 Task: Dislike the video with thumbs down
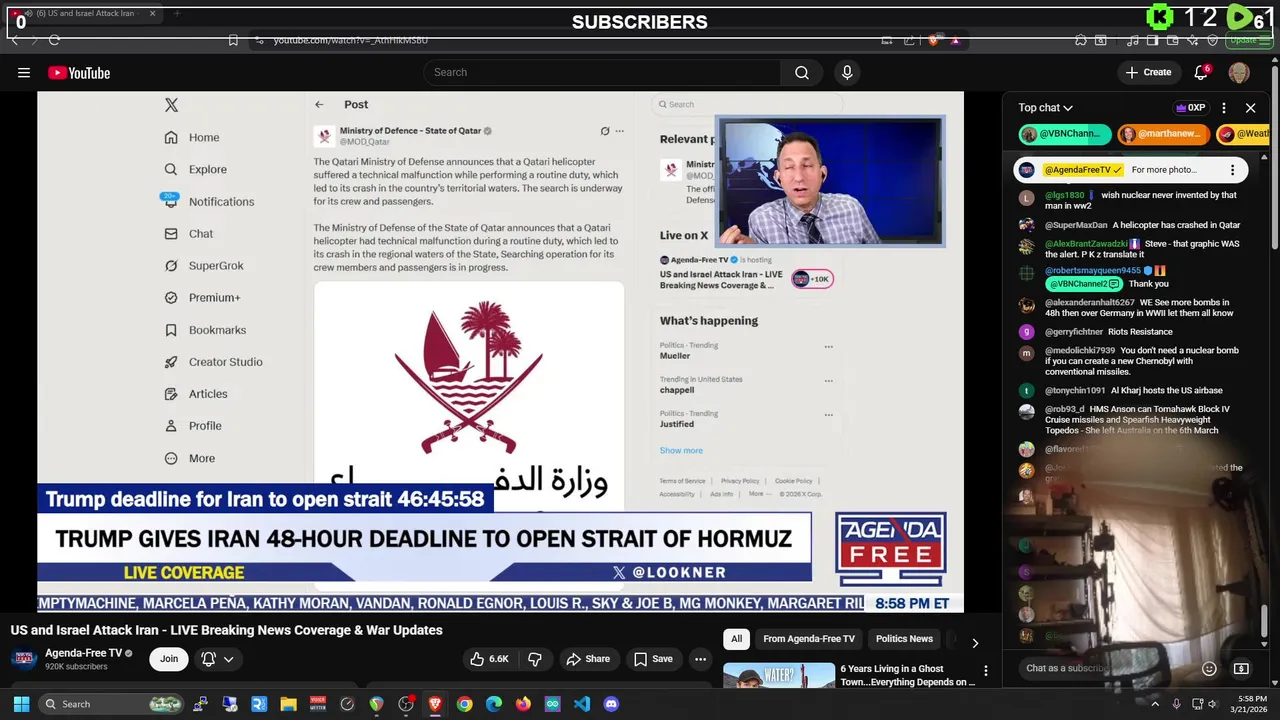pos(535,659)
